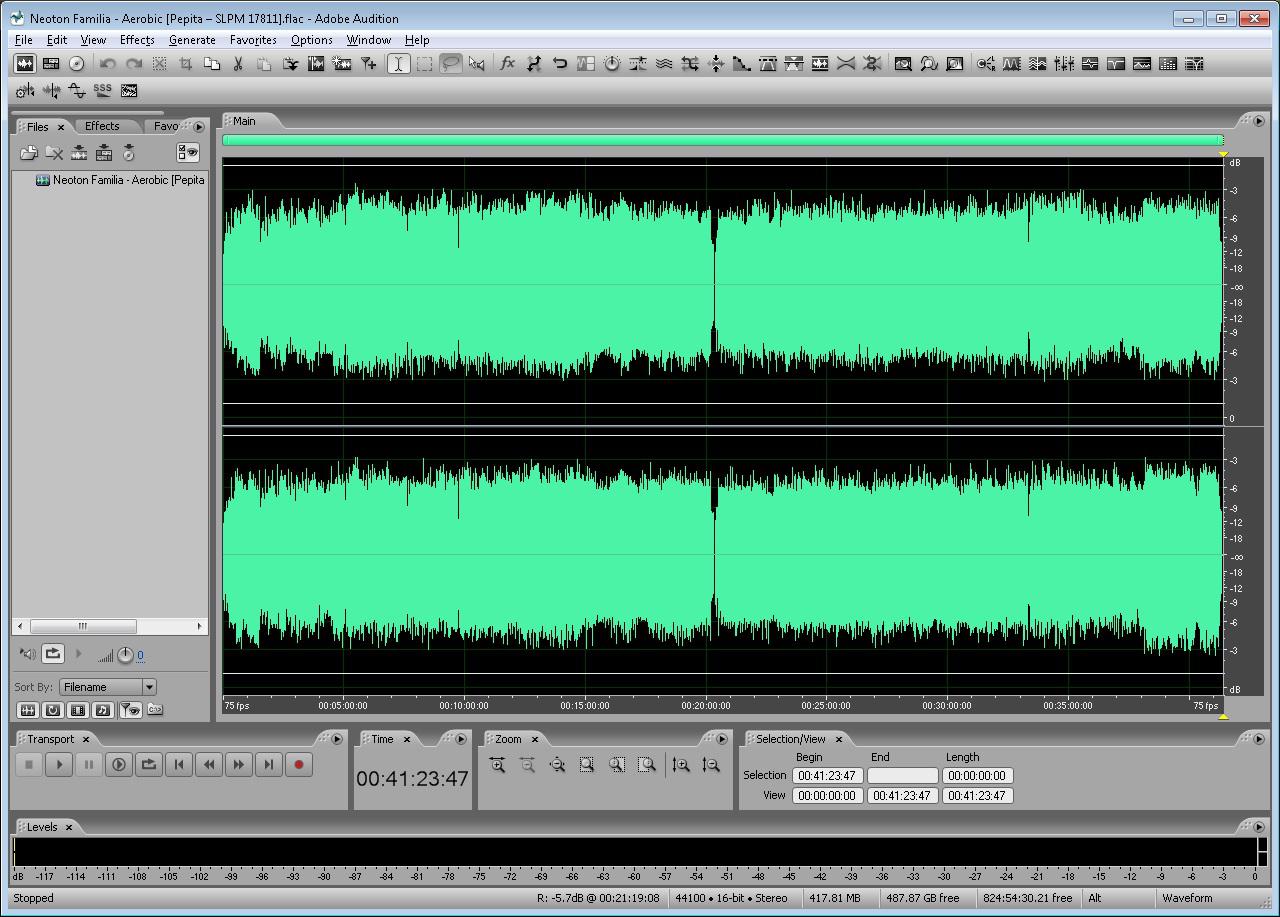Open the Main panel options menu arrow

pyautogui.click(x=1258, y=121)
